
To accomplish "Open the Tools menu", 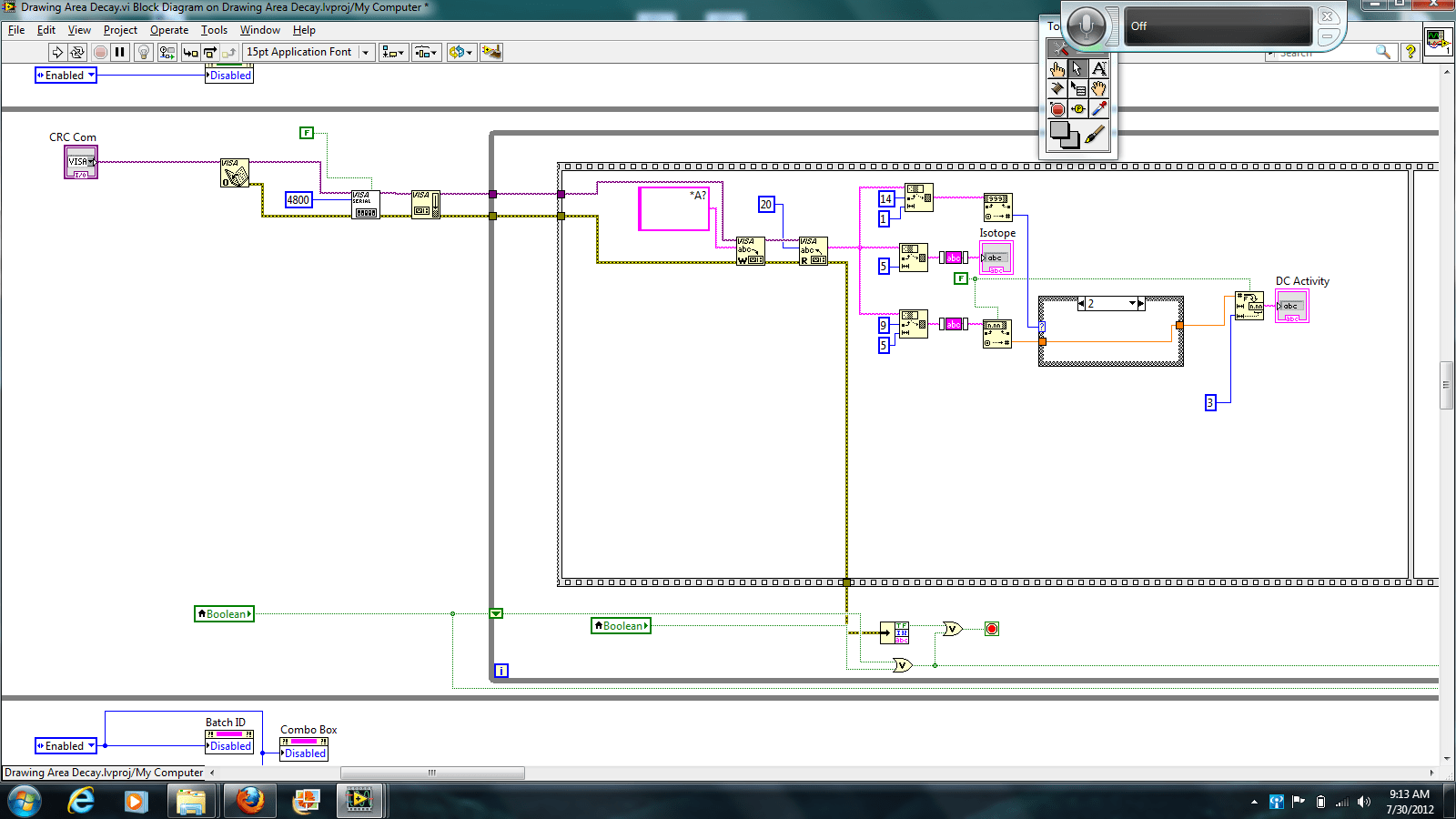I will click(214, 30).
